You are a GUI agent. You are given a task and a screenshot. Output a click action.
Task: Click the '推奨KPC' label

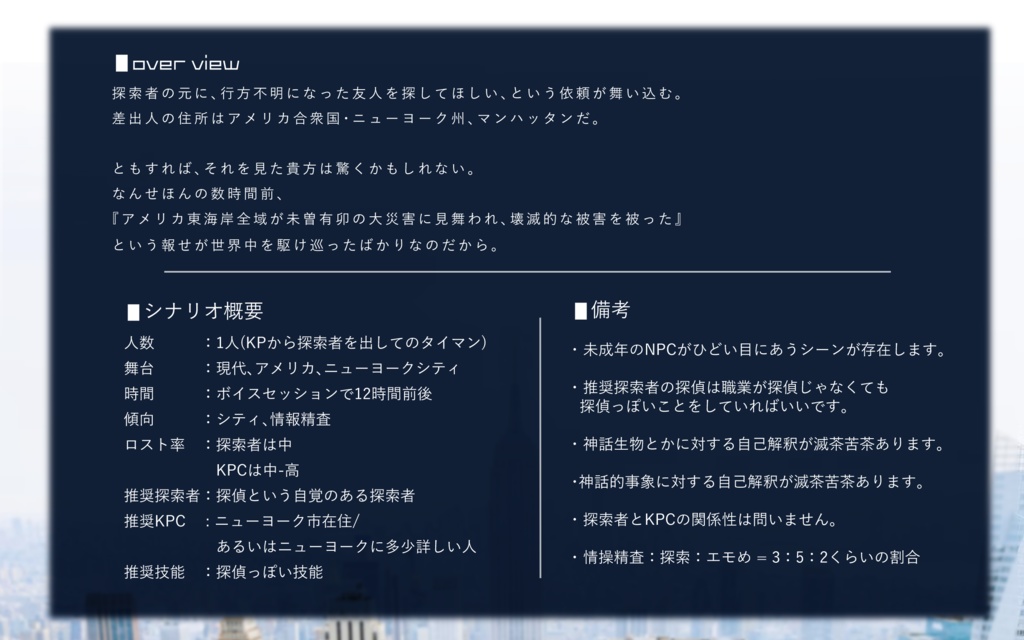click(155, 521)
